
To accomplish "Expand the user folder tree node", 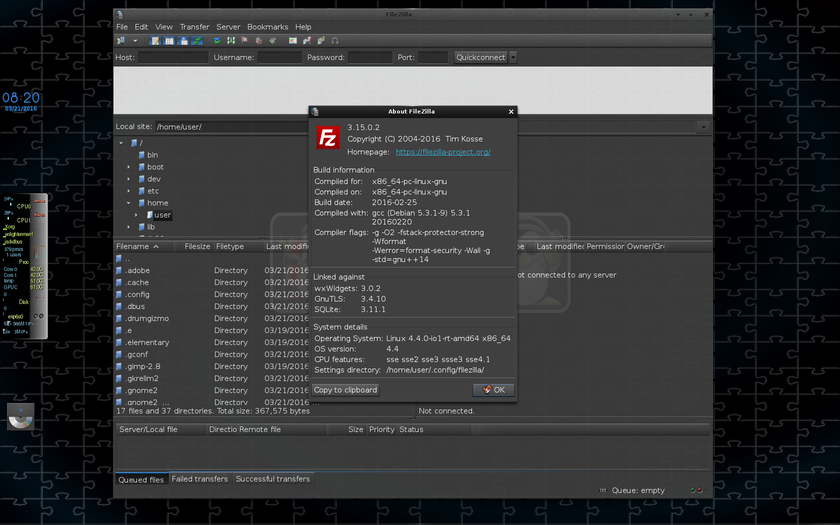I will click(136, 215).
